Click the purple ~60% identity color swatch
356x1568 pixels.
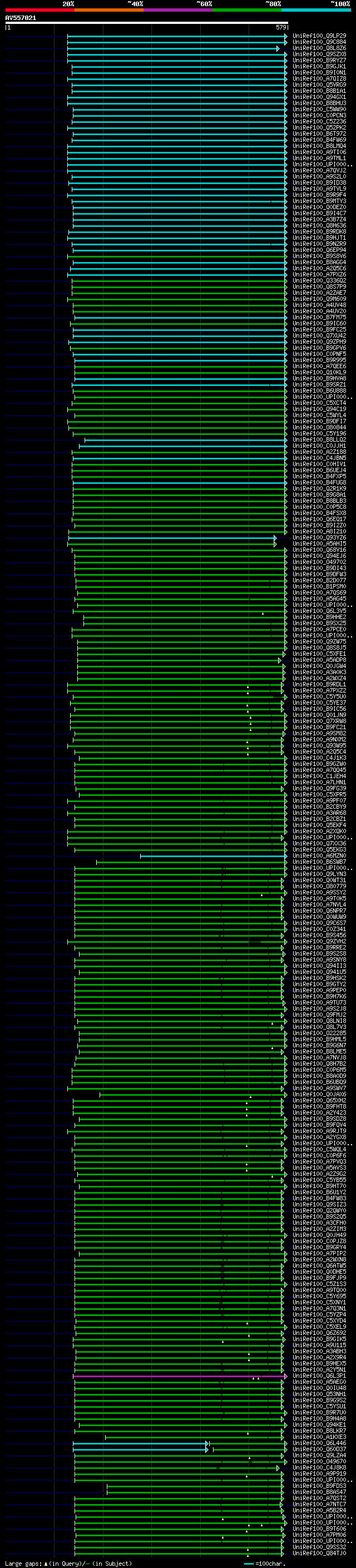177,10
